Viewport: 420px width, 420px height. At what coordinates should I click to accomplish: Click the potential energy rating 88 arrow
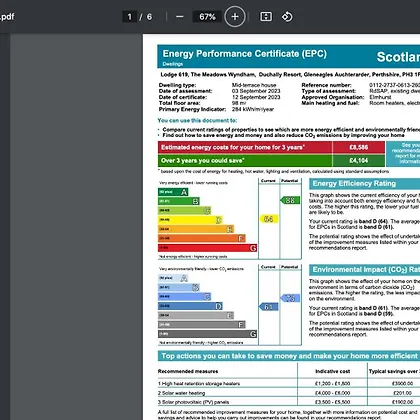click(x=290, y=200)
